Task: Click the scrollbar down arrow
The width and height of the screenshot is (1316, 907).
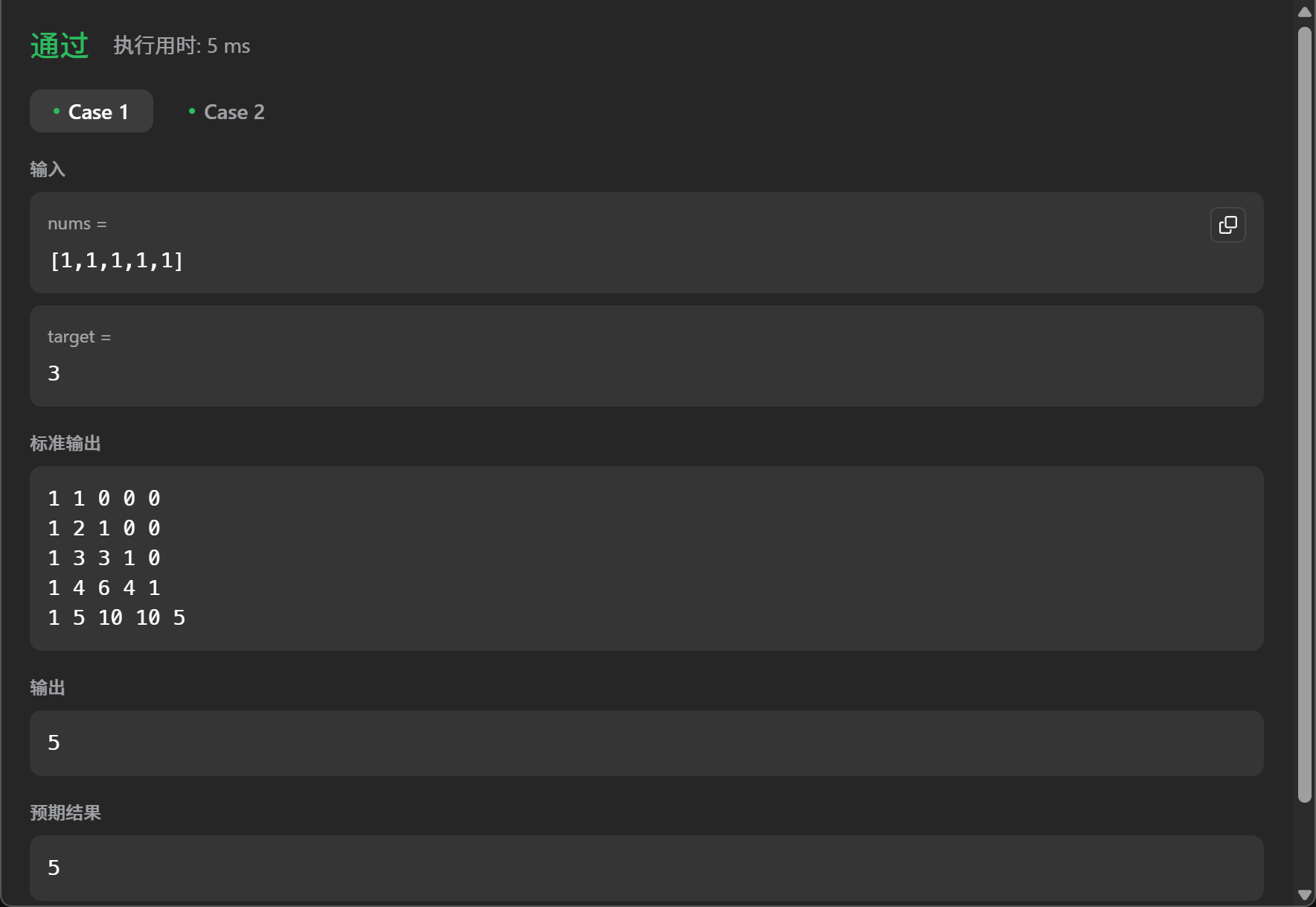Action: pos(1304,894)
